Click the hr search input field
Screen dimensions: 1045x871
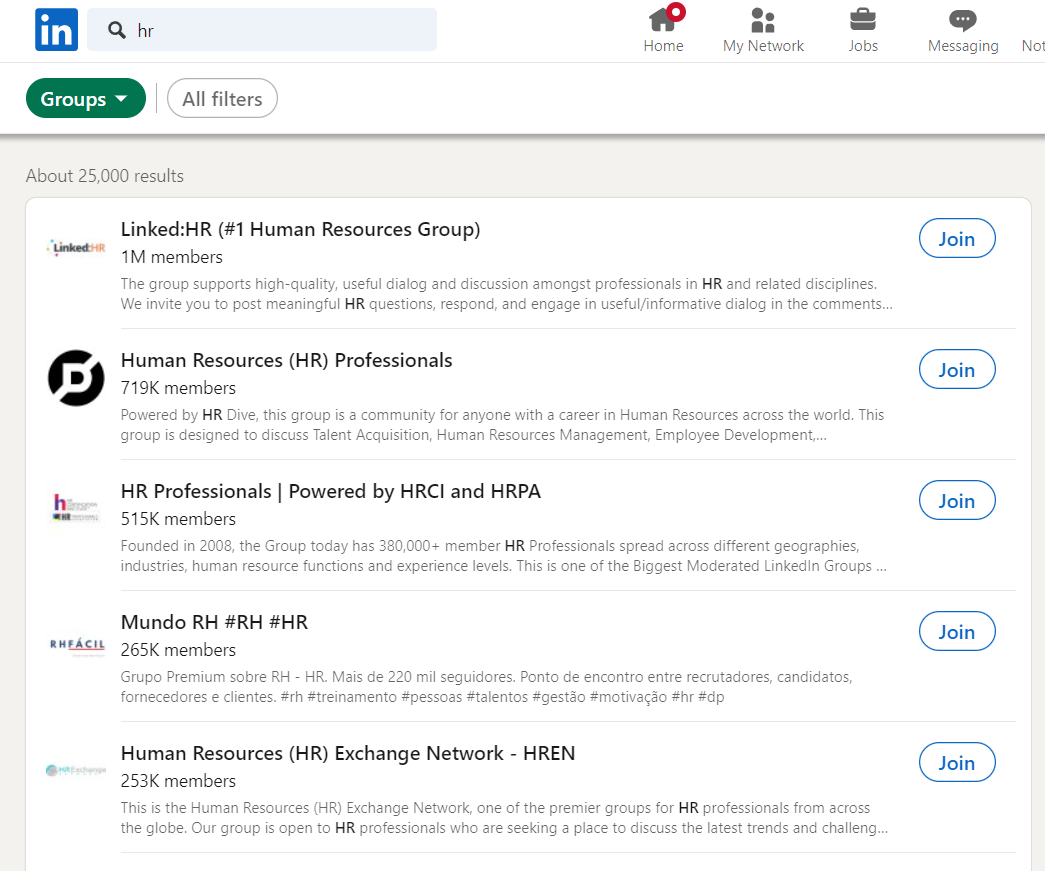(x=262, y=30)
